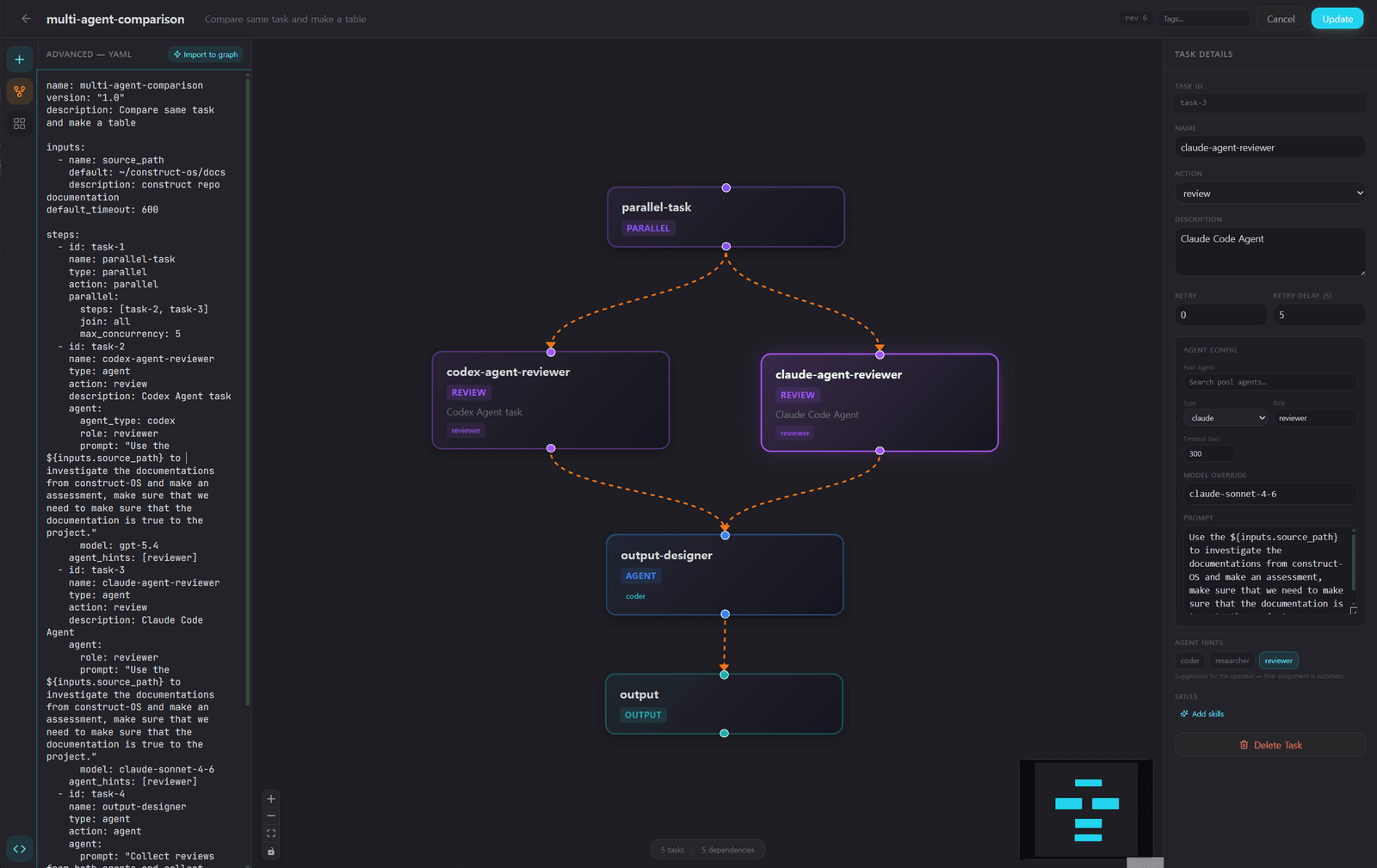Click the resize grip of Prompt textarea
This screenshot has width=1377, height=868.
pos(1354,611)
